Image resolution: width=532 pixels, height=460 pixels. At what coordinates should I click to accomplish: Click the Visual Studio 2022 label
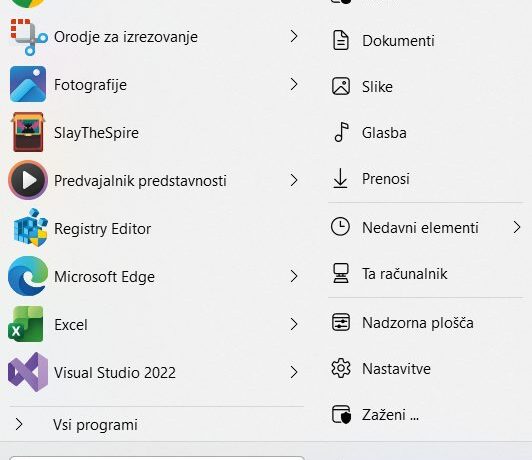(x=115, y=372)
